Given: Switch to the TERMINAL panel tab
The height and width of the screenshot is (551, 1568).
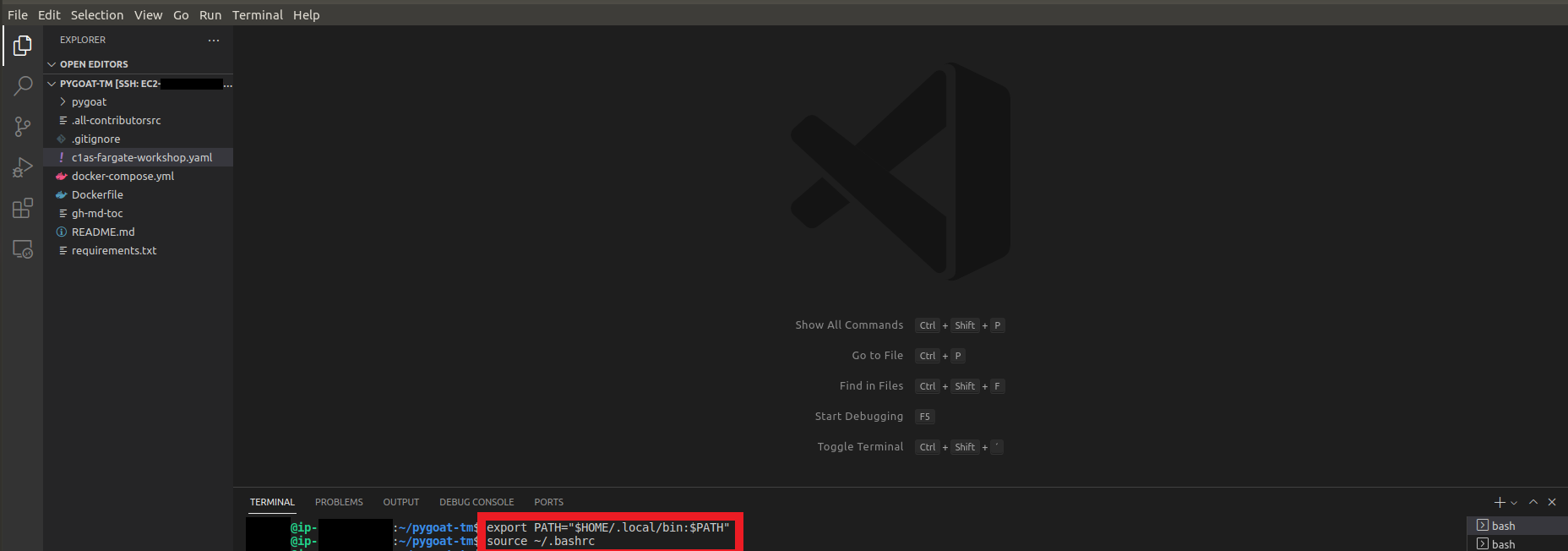Looking at the screenshot, I should [x=272, y=502].
